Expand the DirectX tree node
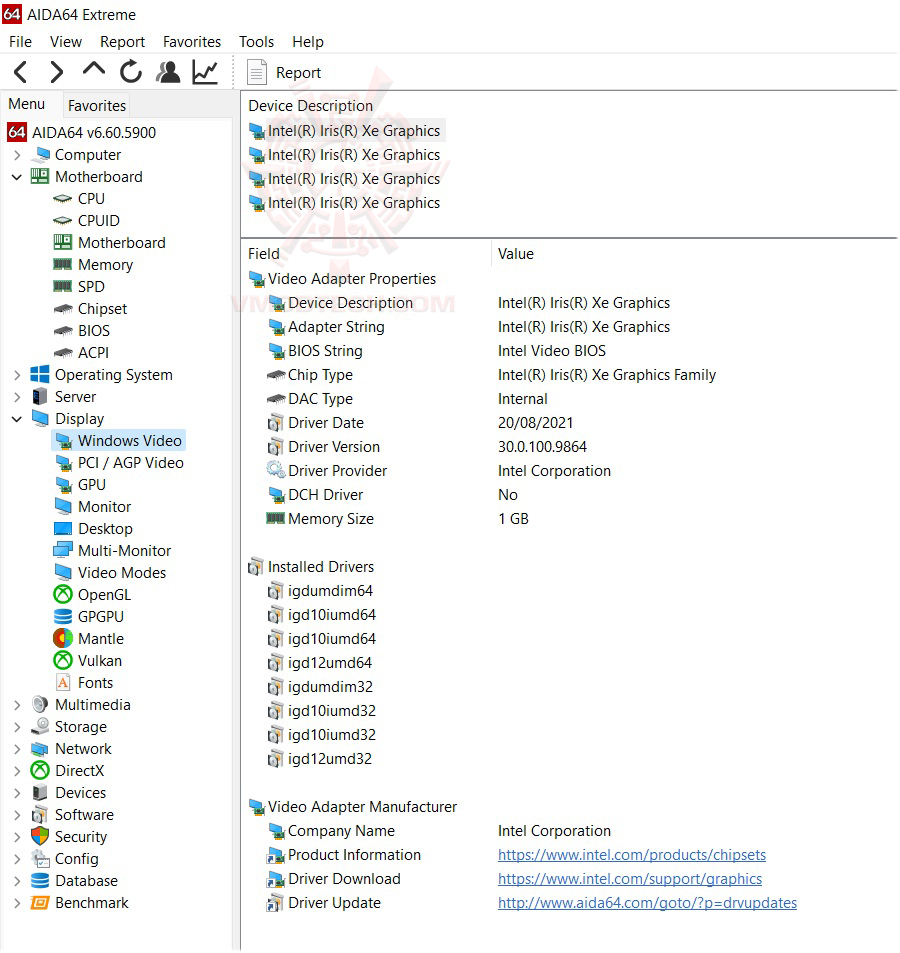Viewport: 900px width, 953px height. [x=17, y=771]
